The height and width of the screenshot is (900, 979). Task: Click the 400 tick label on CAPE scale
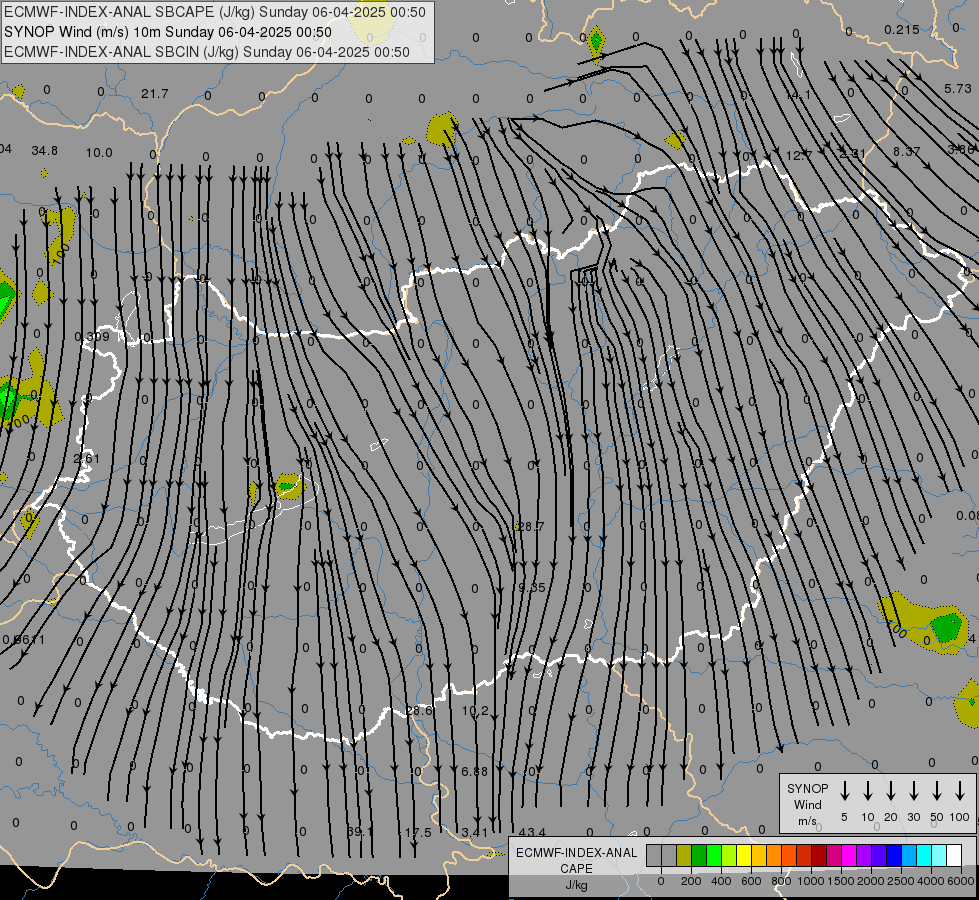[721, 881]
